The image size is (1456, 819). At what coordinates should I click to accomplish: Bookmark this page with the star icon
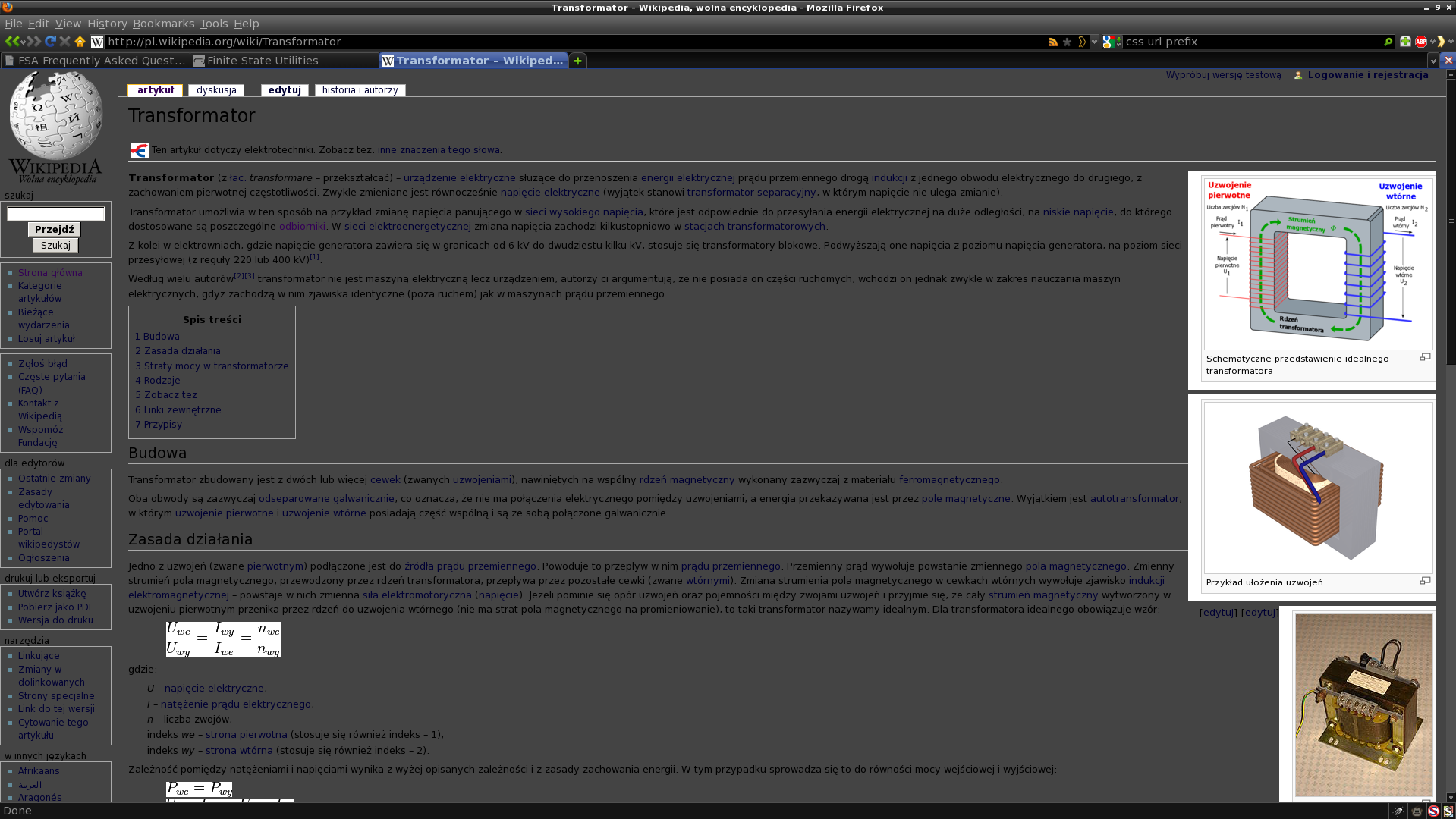(x=1068, y=42)
